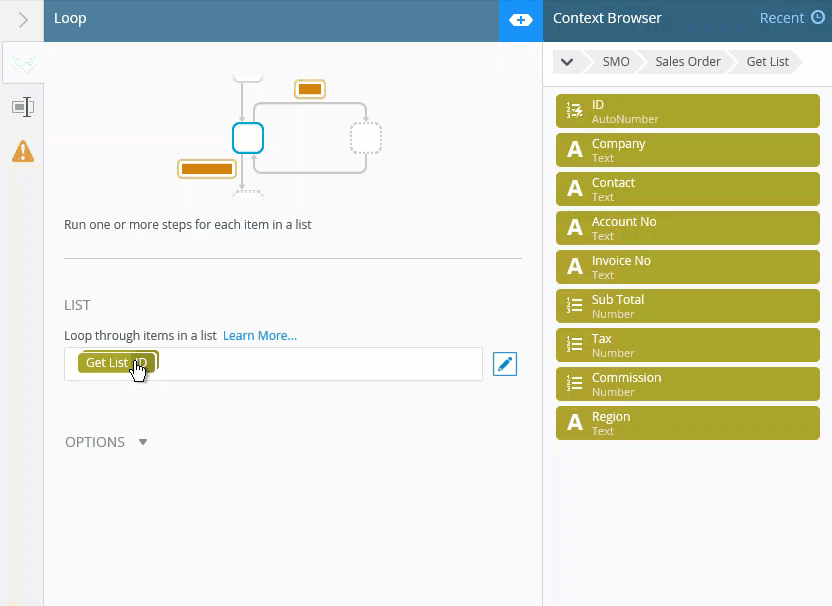832x606 pixels.
Task: Click the Loop panel title
Action: click(x=70, y=18)
